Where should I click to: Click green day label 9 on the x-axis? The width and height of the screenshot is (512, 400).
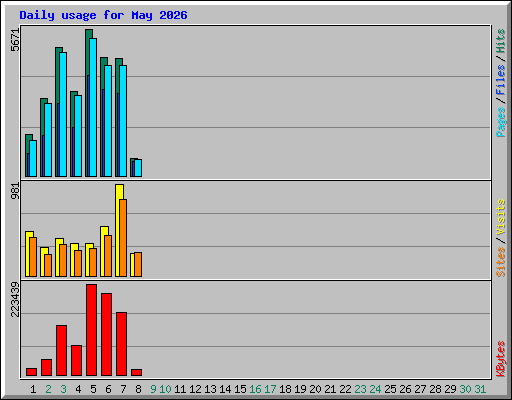click(153, 389)
